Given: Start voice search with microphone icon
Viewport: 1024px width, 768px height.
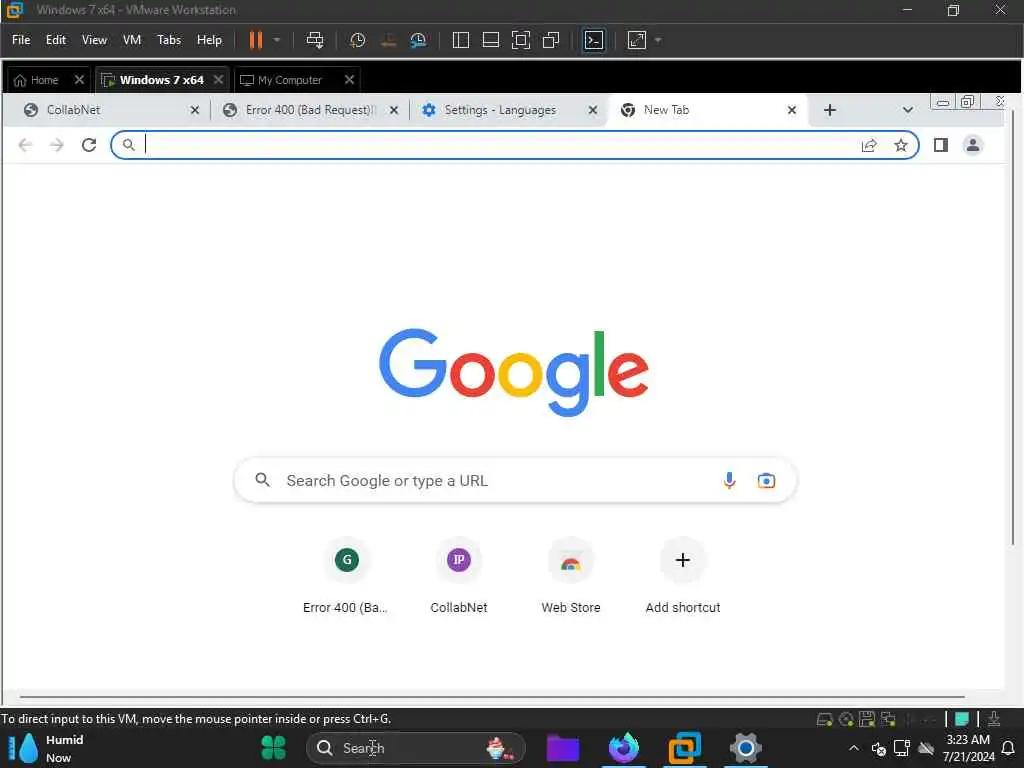Looking at the screenshot, I should (729, 481).
